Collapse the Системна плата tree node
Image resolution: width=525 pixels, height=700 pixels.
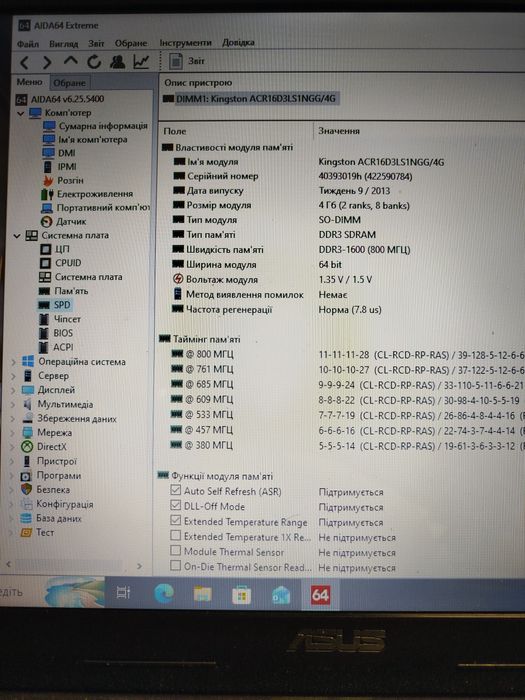[x=17, y=236]
